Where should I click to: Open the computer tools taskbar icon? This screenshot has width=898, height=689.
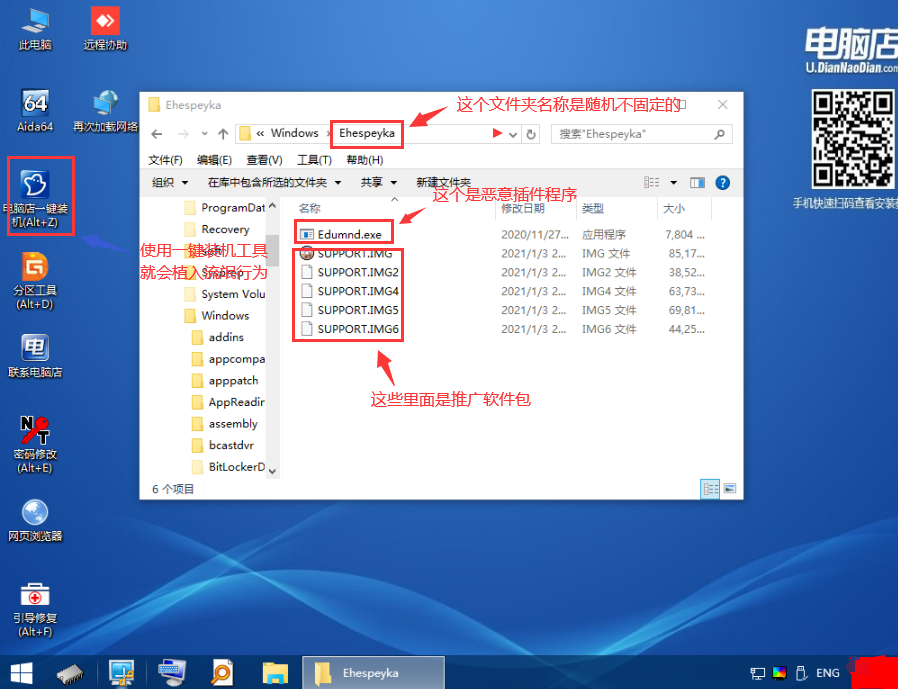tap(122, 673)
